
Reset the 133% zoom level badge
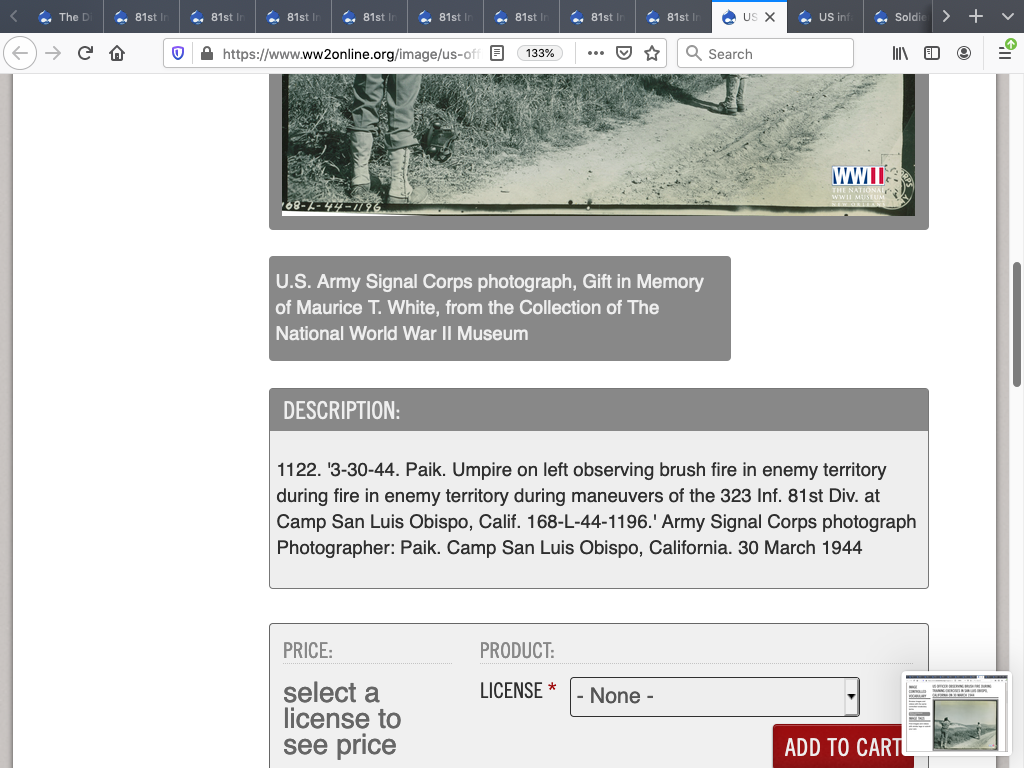(540, 54)
